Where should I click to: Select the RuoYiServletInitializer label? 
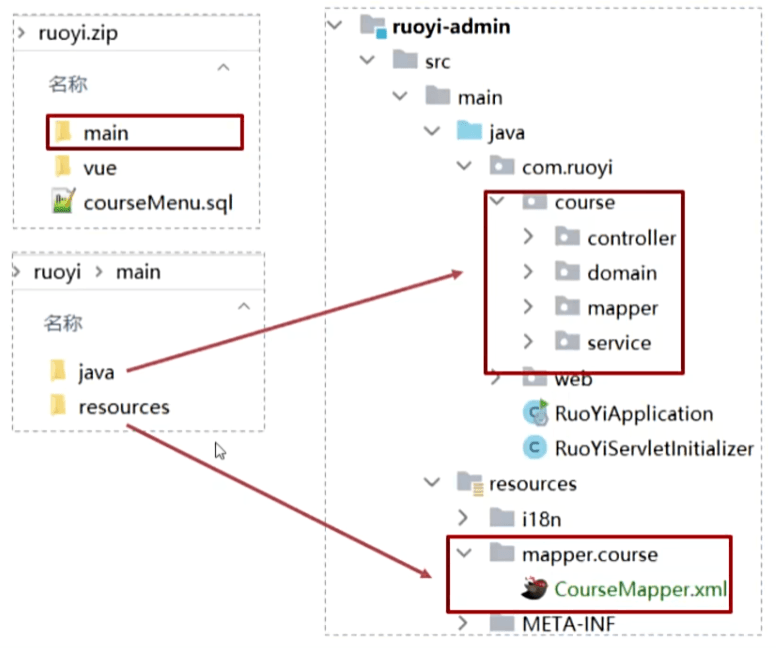(654, 449)
